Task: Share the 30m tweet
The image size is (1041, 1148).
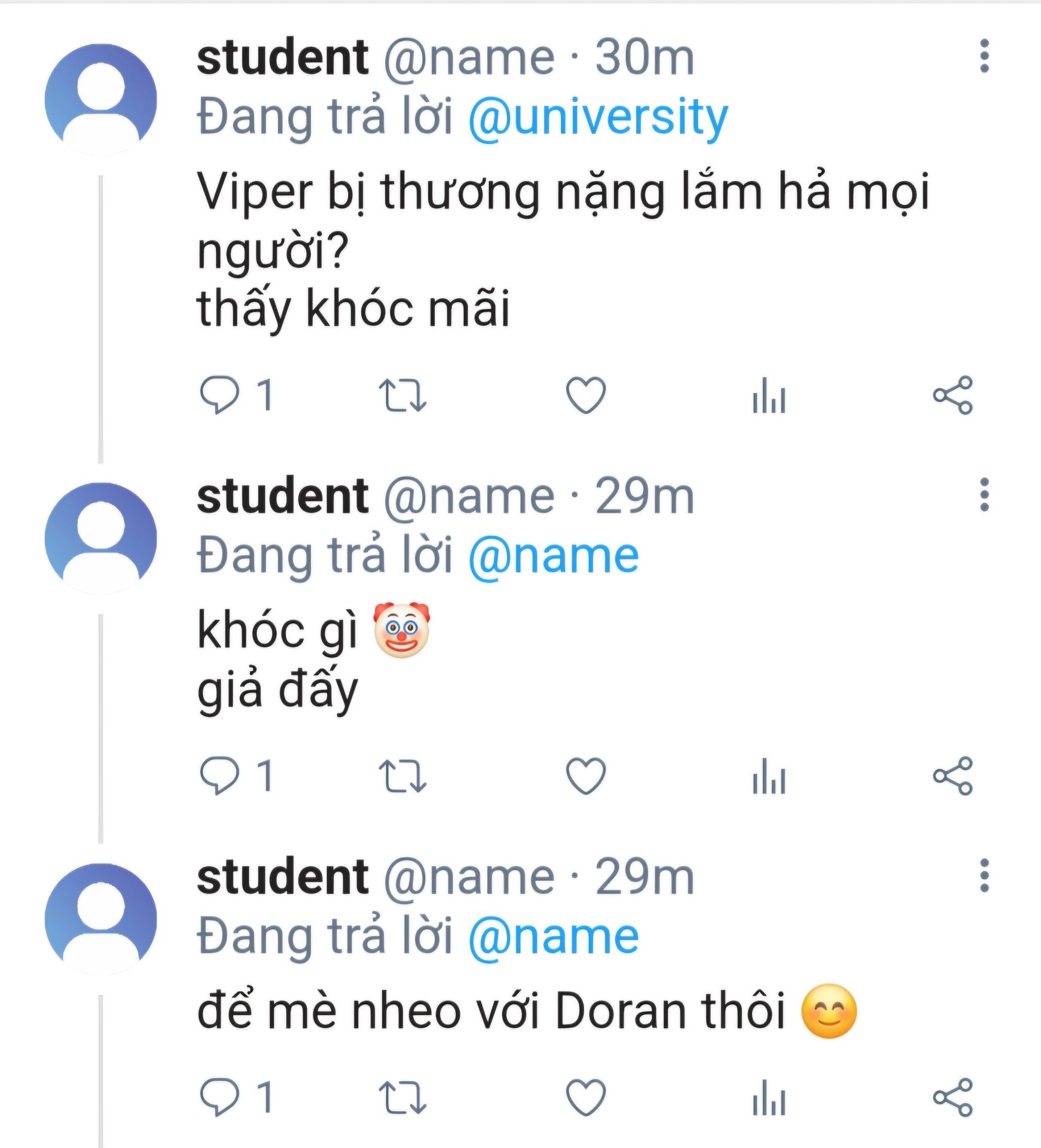Action: coord(953,395)
